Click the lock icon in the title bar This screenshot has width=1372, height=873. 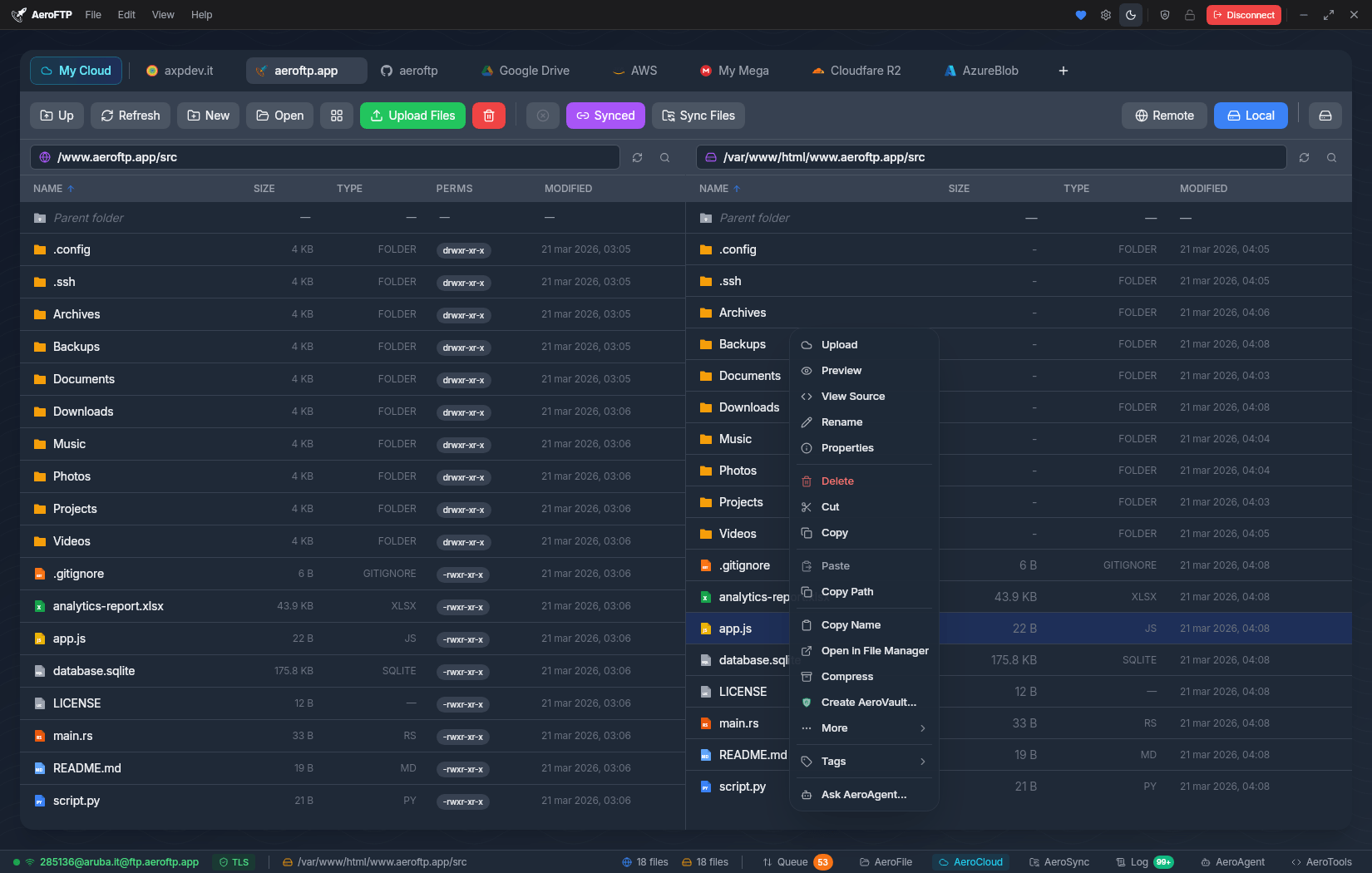tap(1189, 14)
